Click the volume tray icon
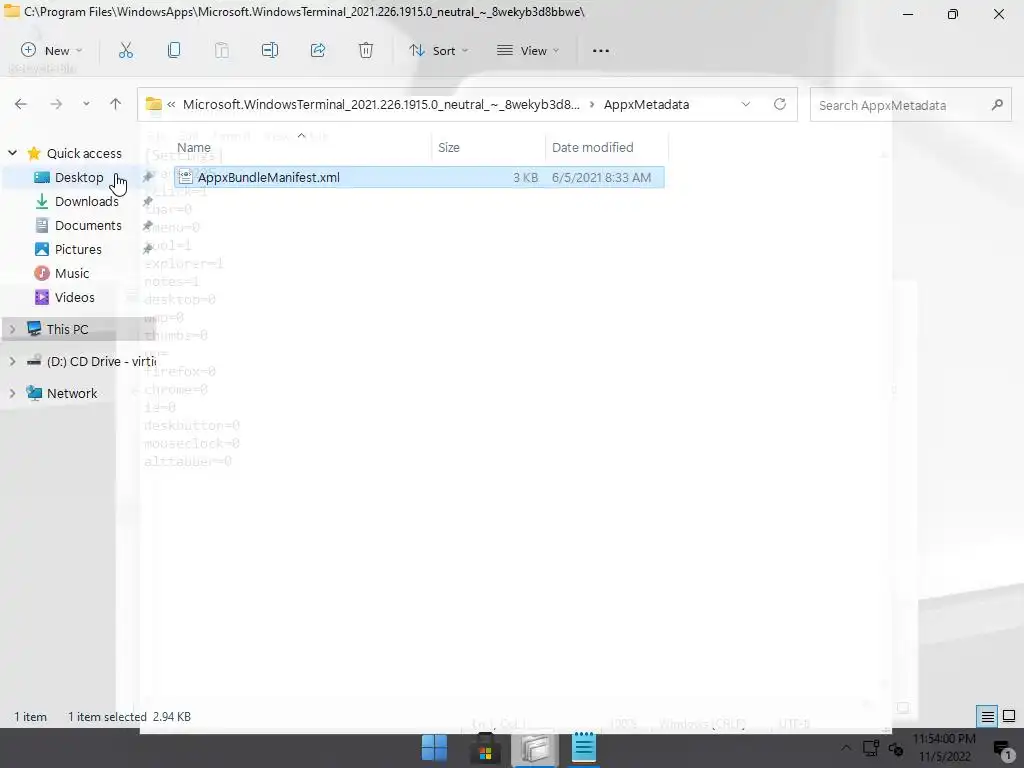 896,749
